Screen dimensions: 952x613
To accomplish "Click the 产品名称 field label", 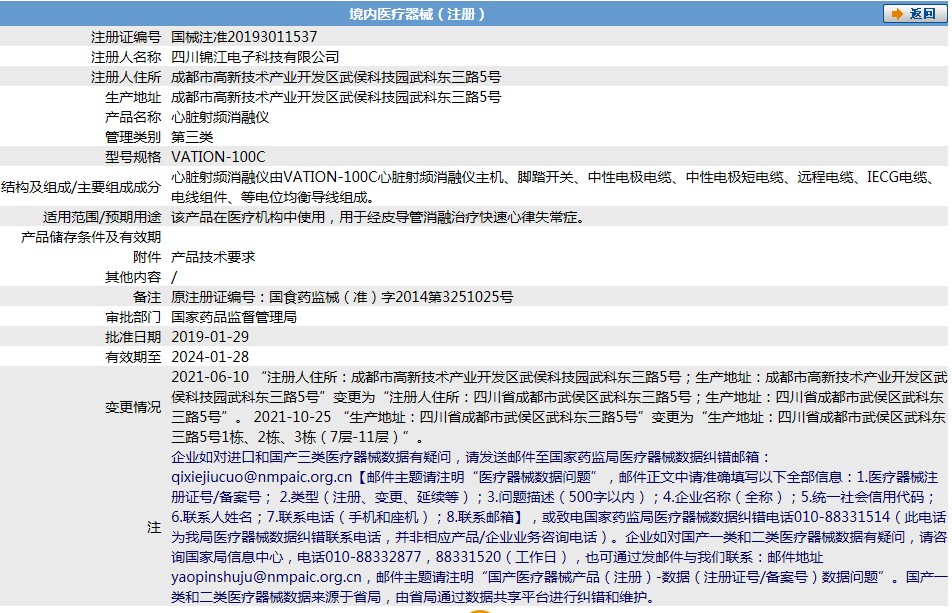I will click(133, 117).
